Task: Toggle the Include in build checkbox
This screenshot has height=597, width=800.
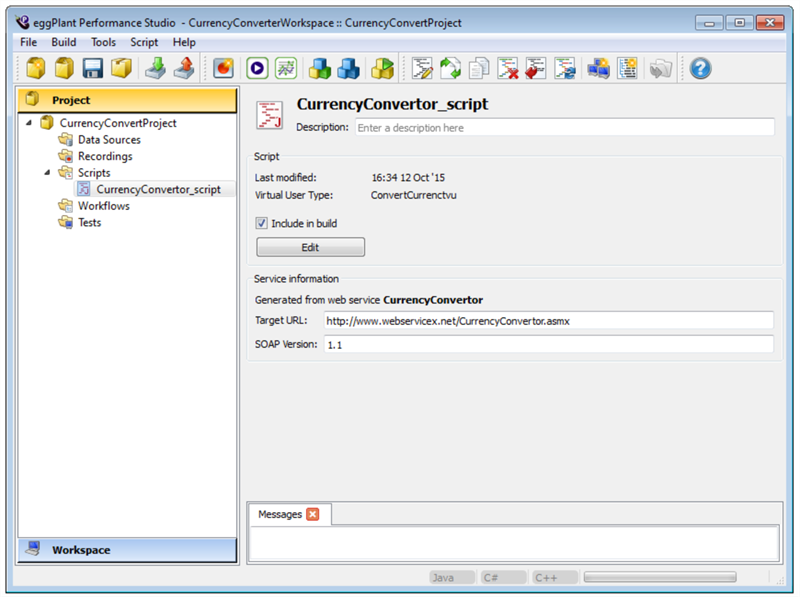Action: click(262, 223)
